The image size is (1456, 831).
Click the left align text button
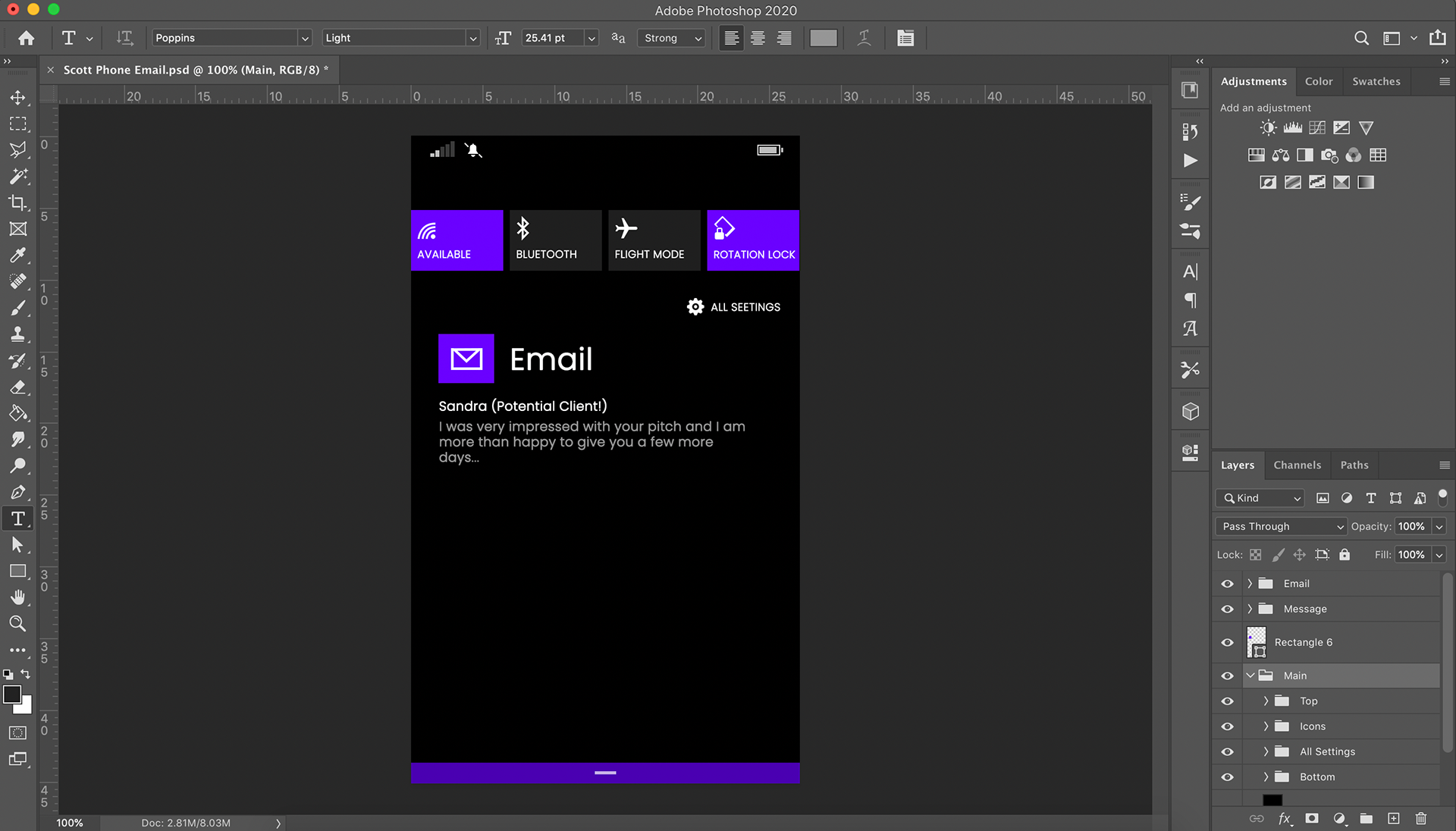coord(731,38)
